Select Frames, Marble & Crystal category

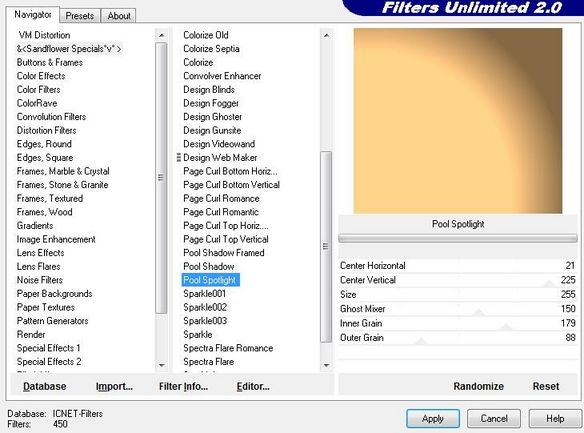tap(63, 171)
